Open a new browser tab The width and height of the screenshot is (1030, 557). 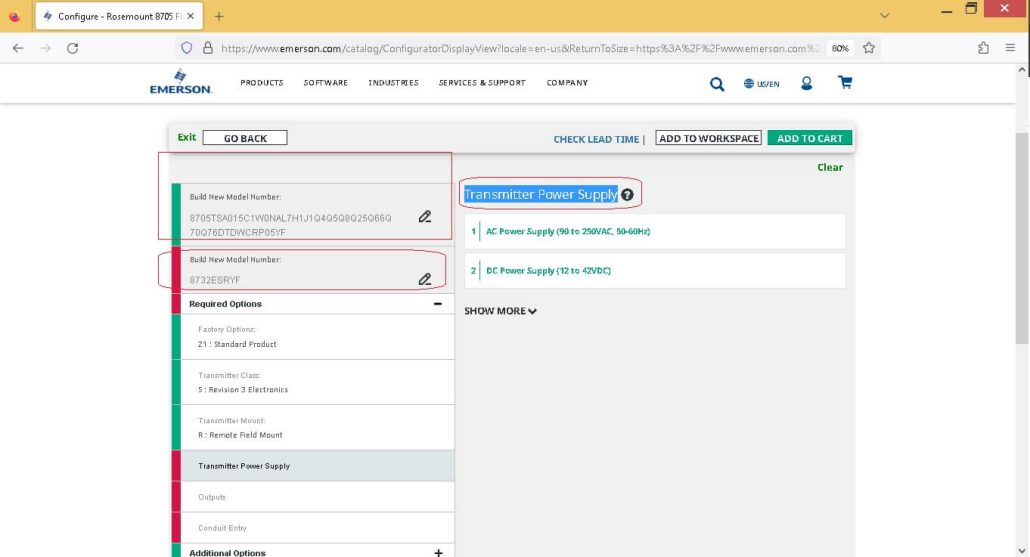click(219, 16)
